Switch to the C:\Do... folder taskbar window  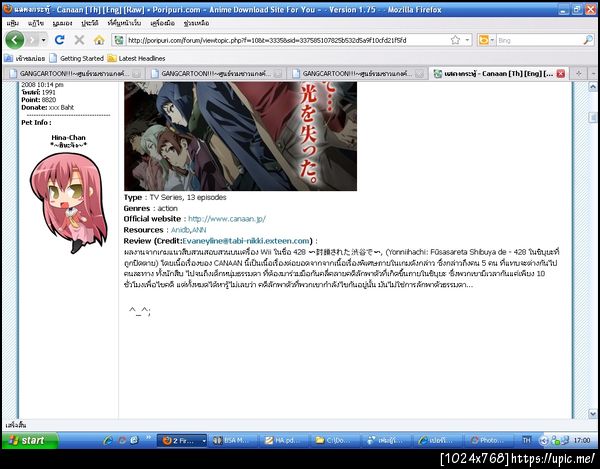(x=336, y=441)
